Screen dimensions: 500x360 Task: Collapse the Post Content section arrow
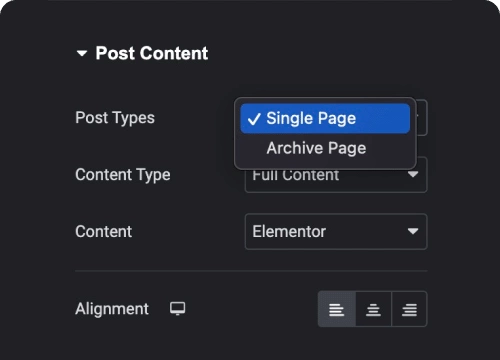coord(82,53)
